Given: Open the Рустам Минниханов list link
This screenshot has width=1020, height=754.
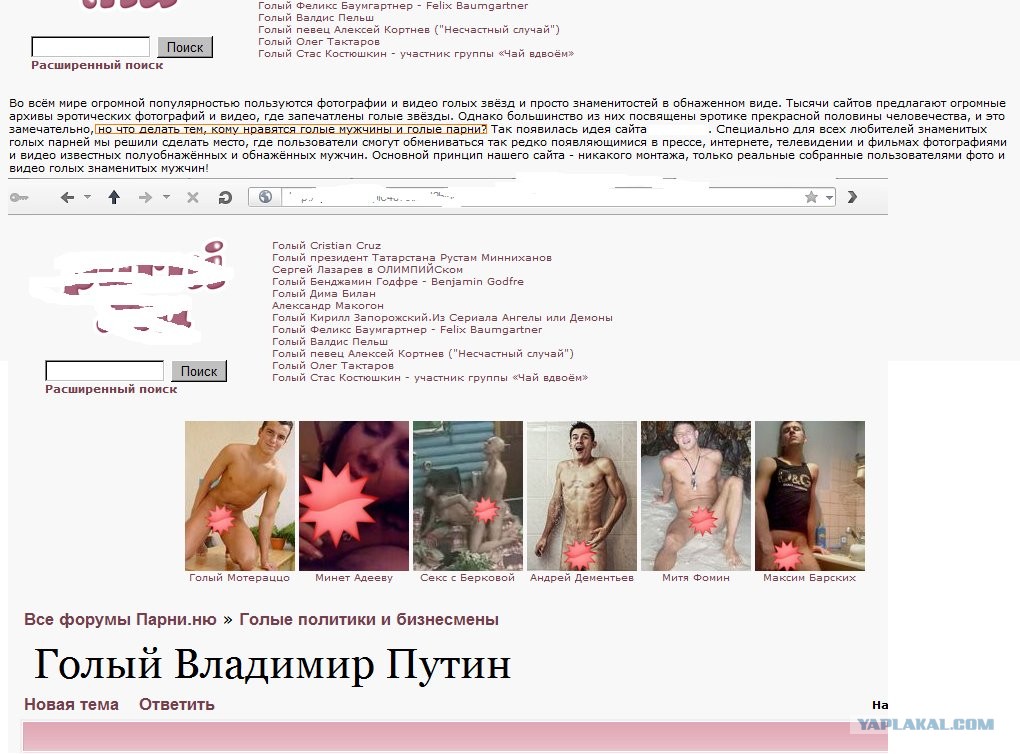Looking at the screenshot, I should pyautogui.click(x=412, y=258).
